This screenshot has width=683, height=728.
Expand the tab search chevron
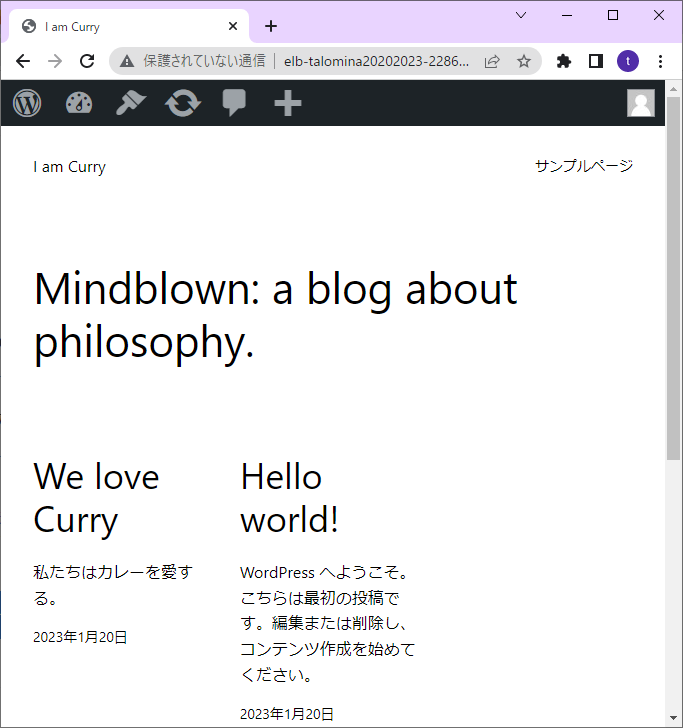pyautogui.click(x=521, y=15)
